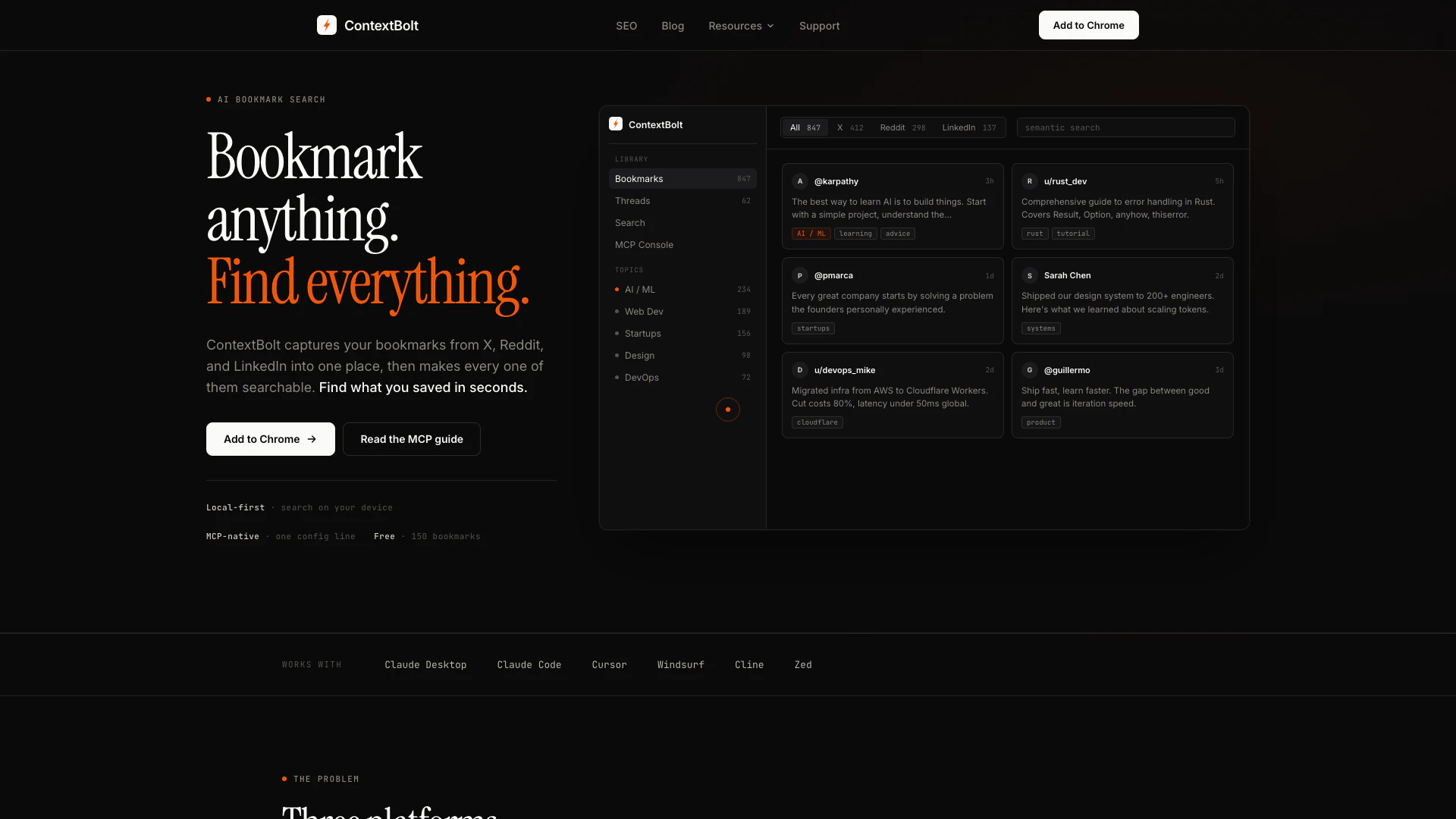Select the X 412 filter tab
Image resolution: width=1456 pixels, height=819 pixels.
point(850,127)
